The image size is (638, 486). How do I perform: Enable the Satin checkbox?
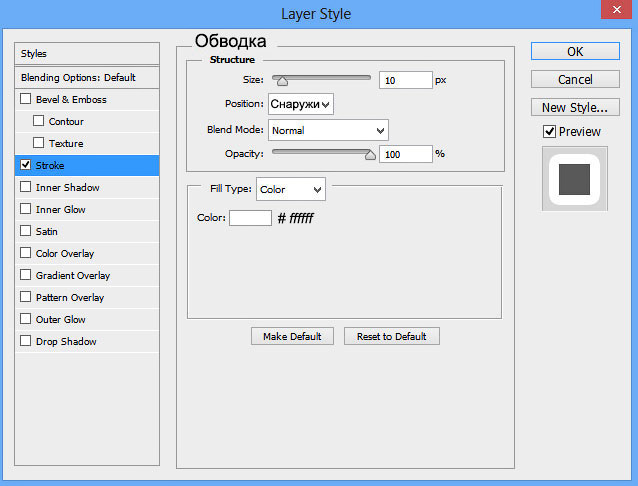(25, 231)
